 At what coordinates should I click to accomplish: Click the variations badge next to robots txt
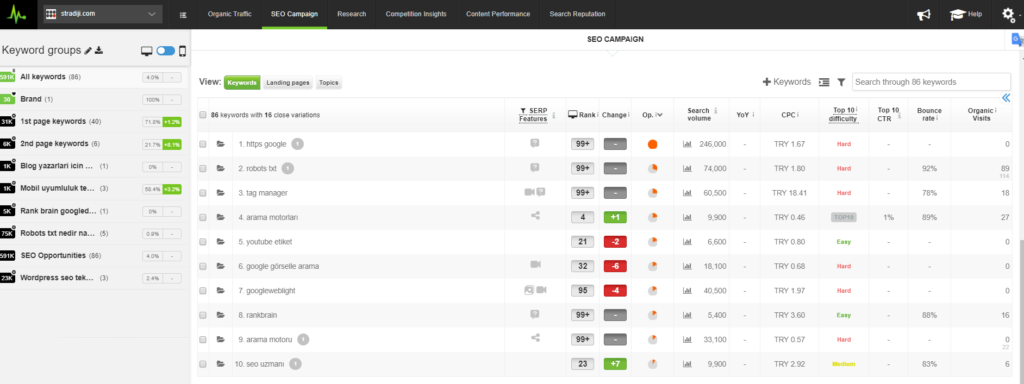point(287,168)
